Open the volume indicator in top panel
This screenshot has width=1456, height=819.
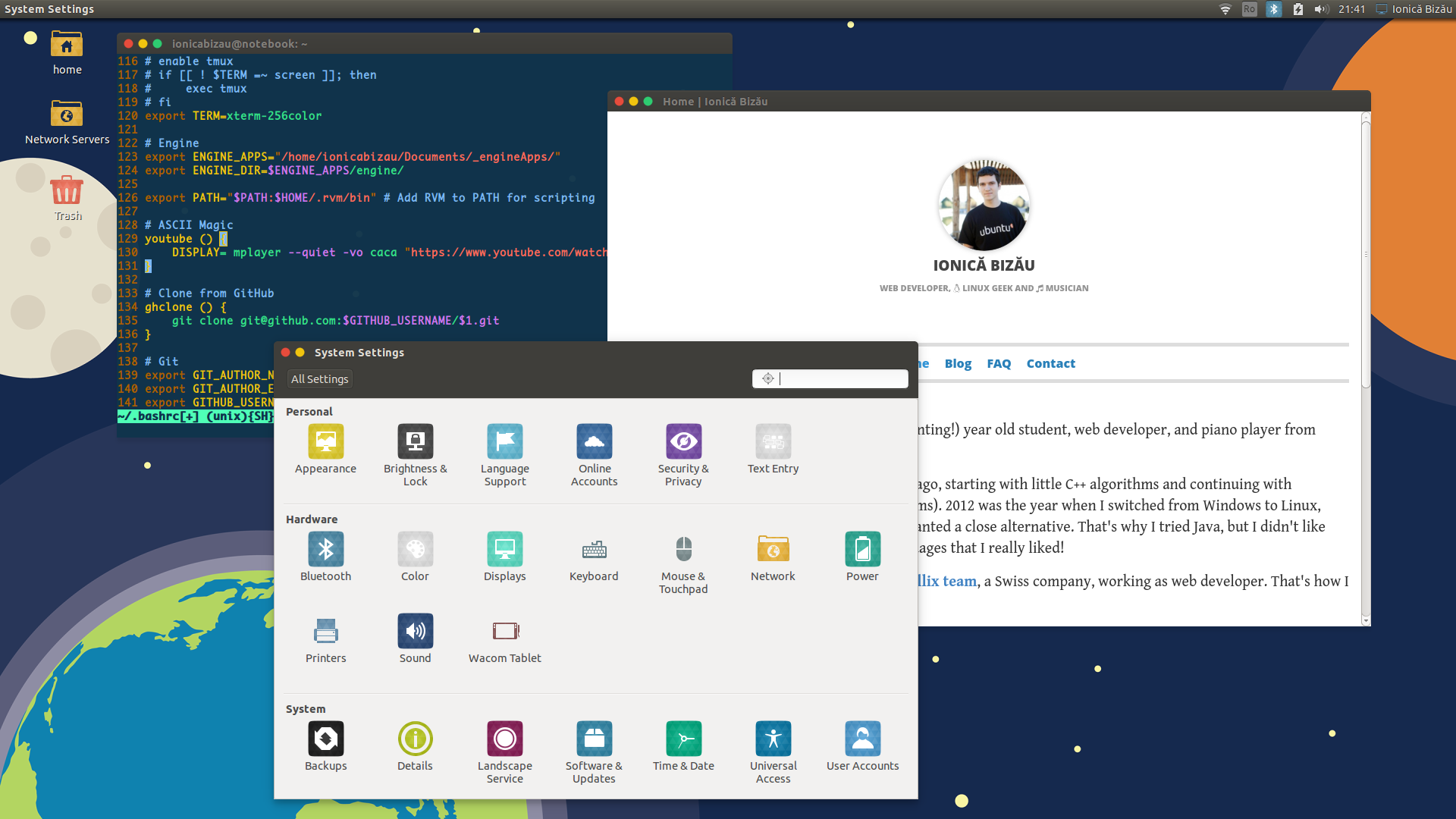point(1321,9)
